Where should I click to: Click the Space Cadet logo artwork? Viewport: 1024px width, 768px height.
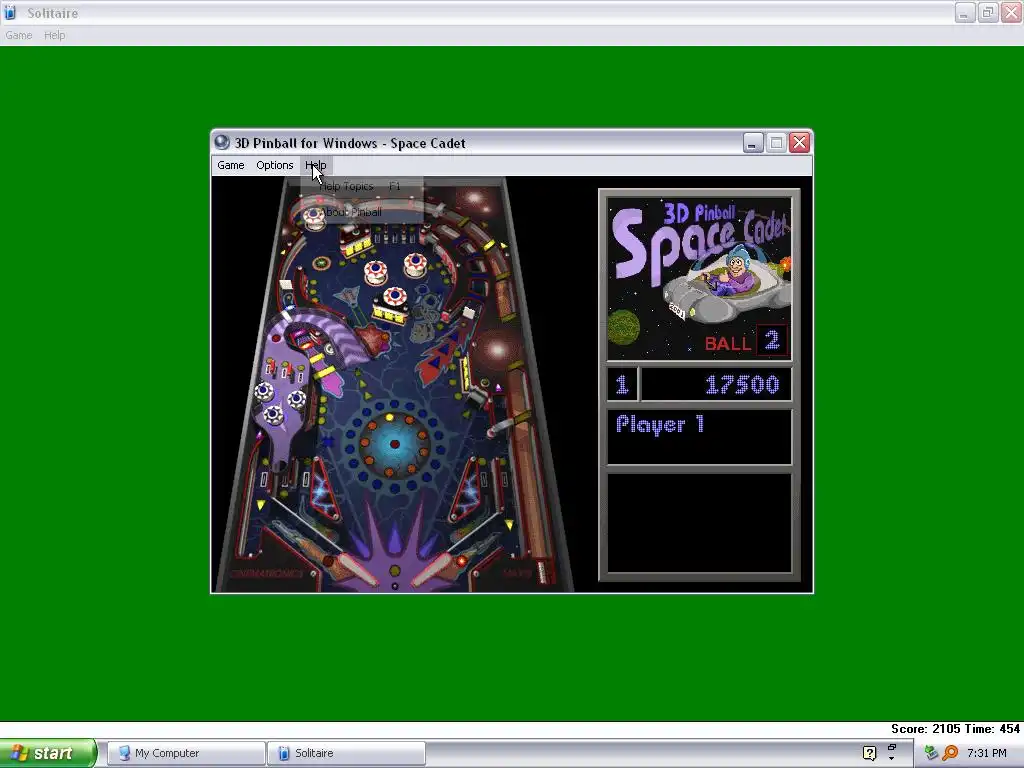[x=699, y=279]
